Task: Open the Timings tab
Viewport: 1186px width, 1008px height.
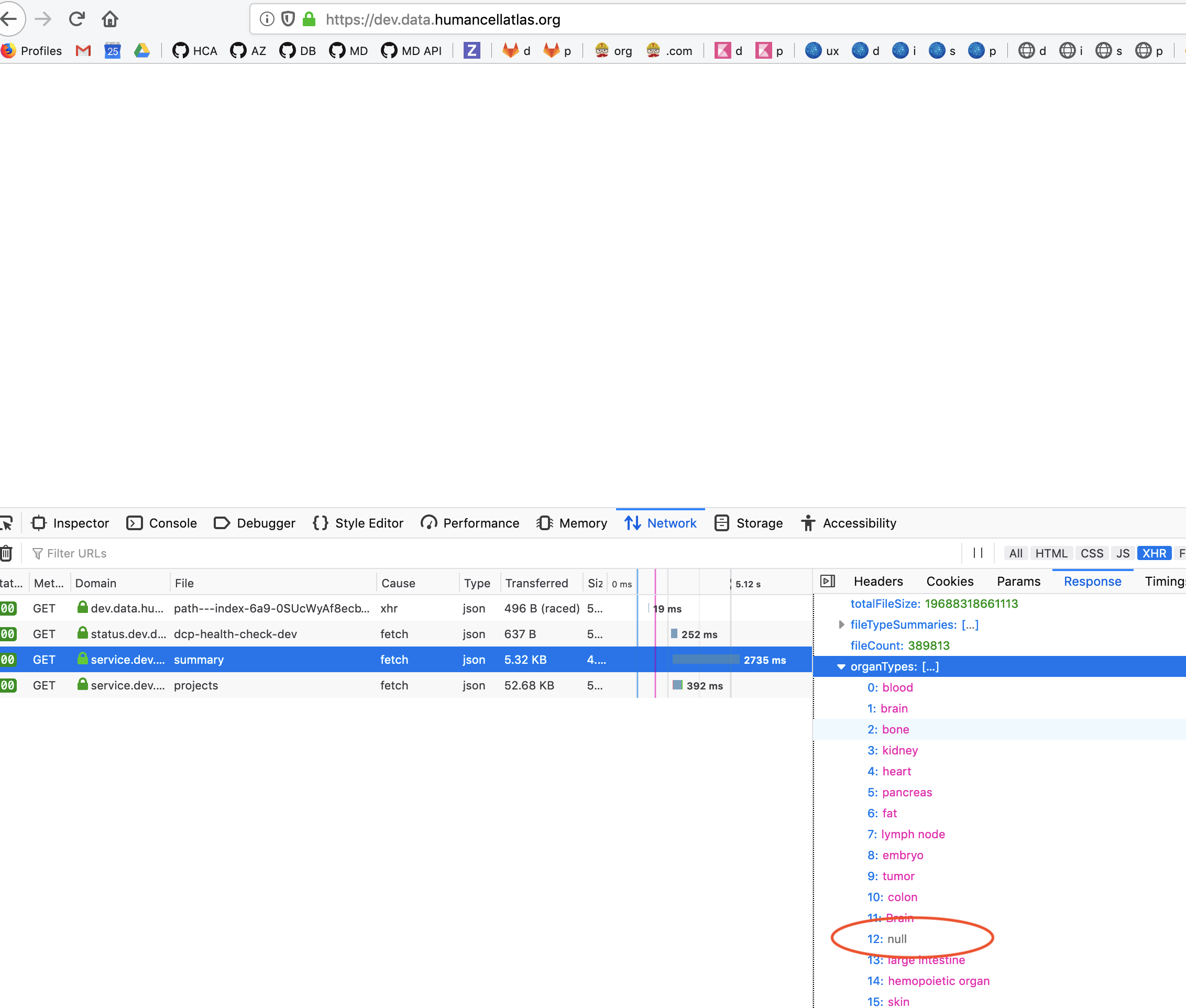Action: coord(1165,581)
